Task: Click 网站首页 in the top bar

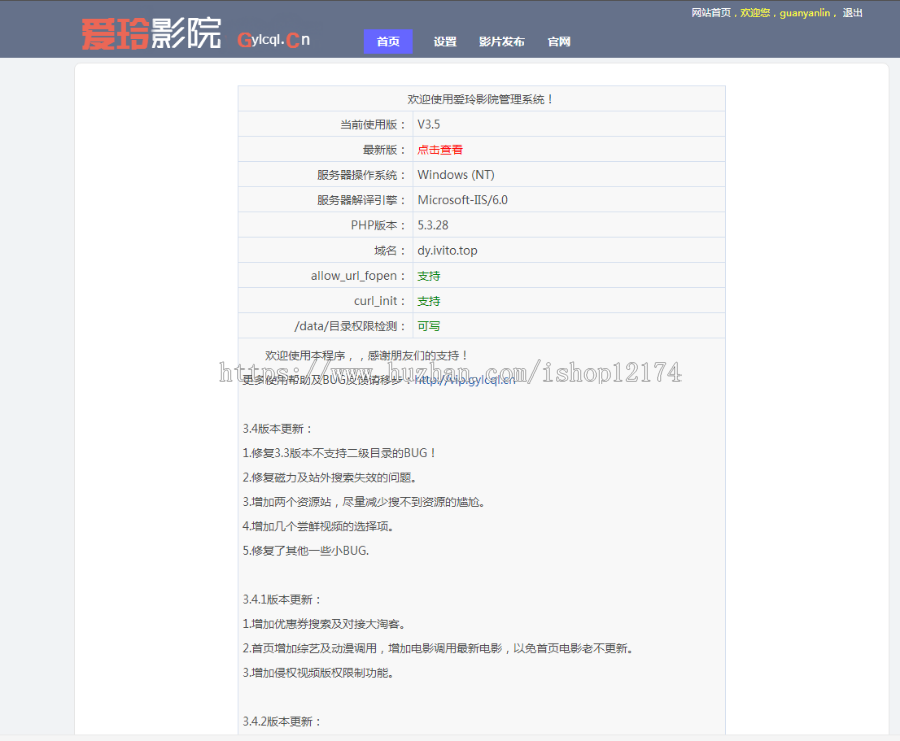Action: click(711, 12)
